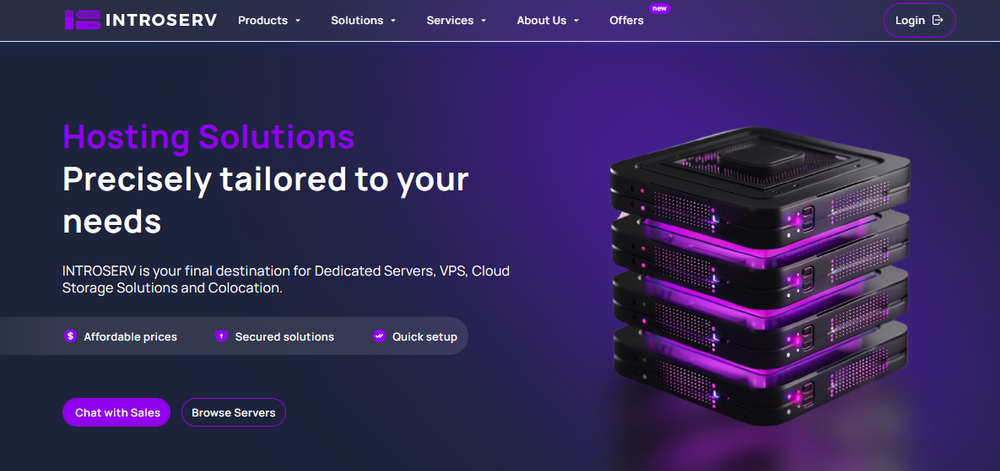The image size is (1000, 471).
Task: Click the Login button
Action: point(919,20)
